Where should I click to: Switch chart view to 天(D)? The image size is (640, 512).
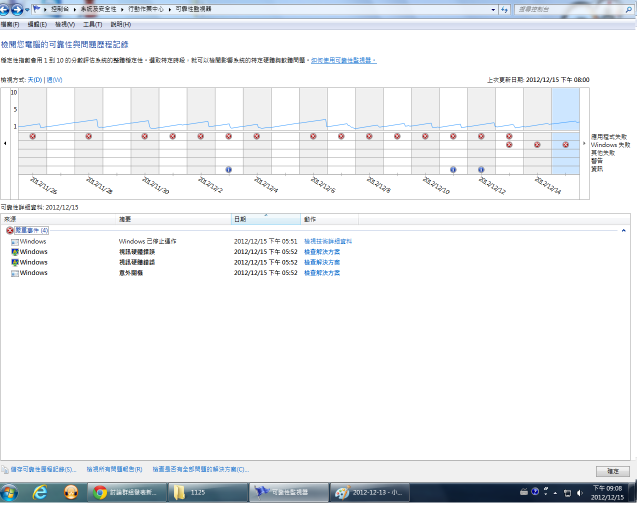click(x=35, y=80)
